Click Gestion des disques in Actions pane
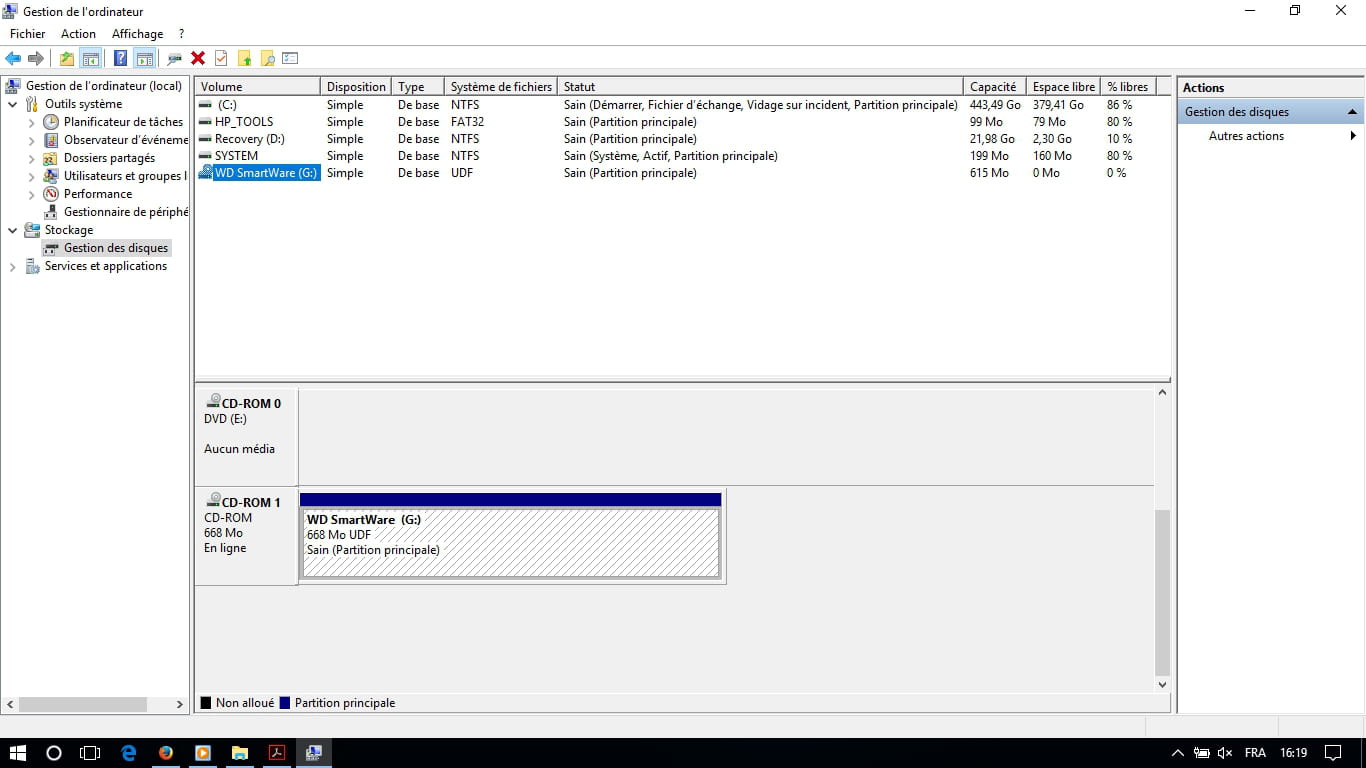 click(x=1270, y=112)
